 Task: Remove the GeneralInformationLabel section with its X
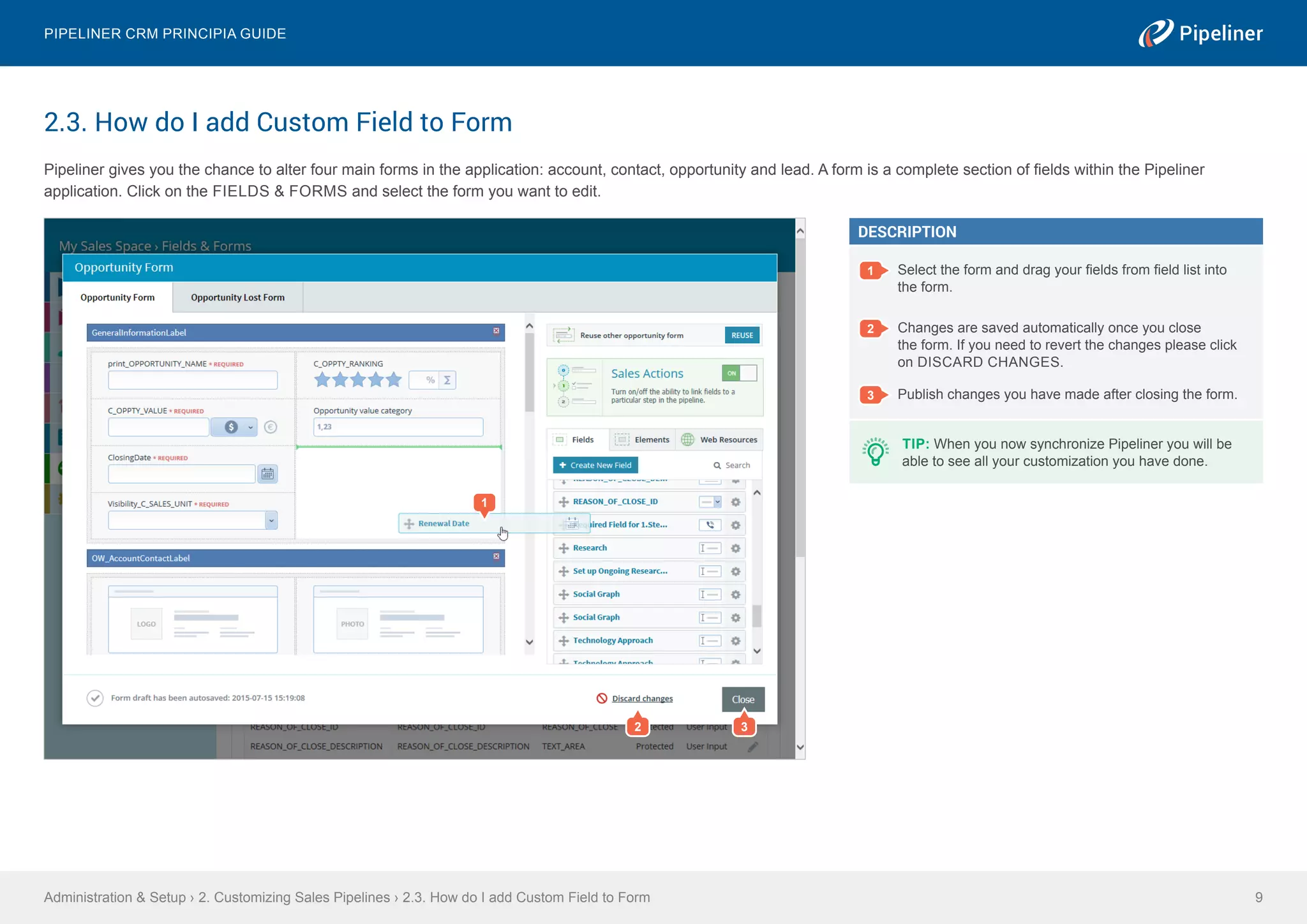tap(496, 331)
